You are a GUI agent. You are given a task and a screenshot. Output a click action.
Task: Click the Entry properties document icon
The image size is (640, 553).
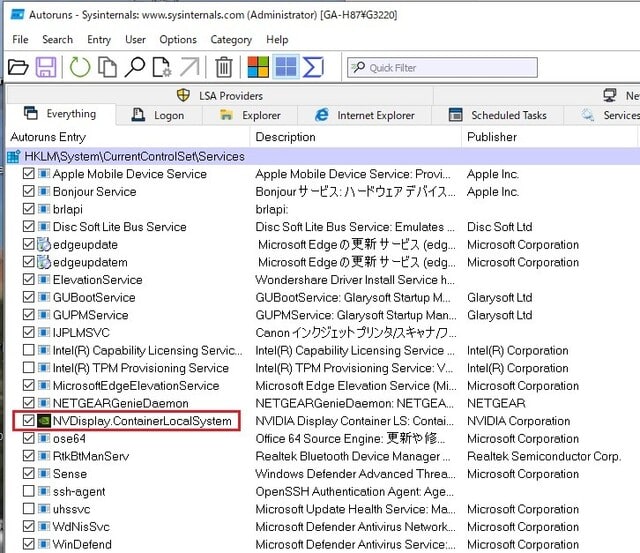click(x=162, y=67)
